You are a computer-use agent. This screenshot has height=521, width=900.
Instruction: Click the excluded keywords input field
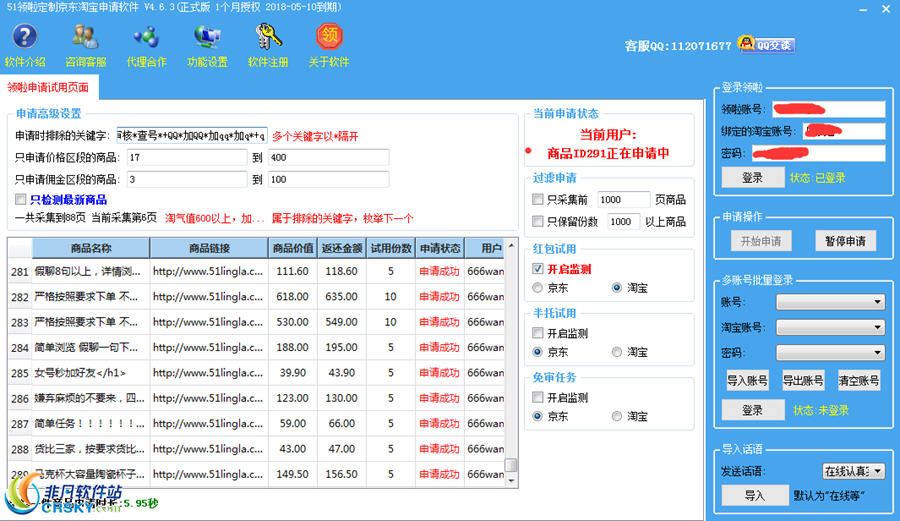point(192,135)
